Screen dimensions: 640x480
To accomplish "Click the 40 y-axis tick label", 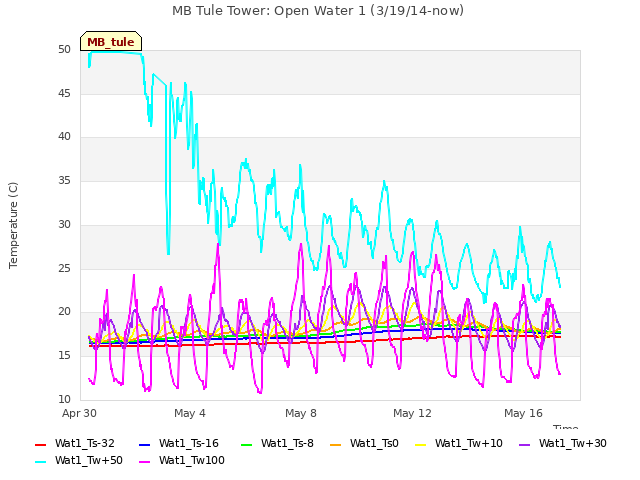I will (64, 136).
